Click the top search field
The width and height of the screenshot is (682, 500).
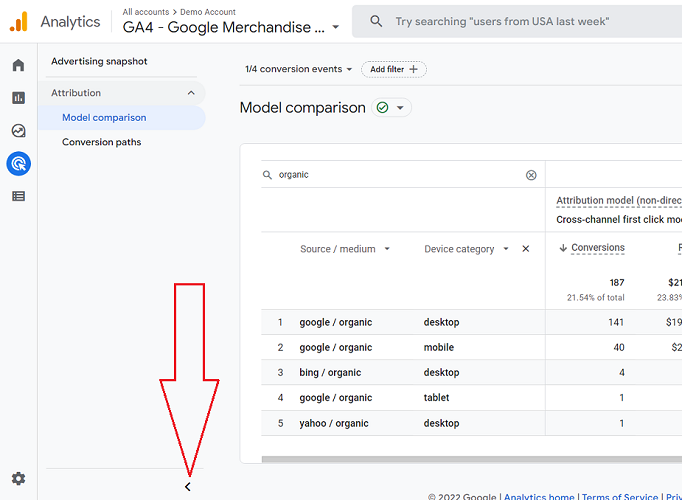coord(517,21)
